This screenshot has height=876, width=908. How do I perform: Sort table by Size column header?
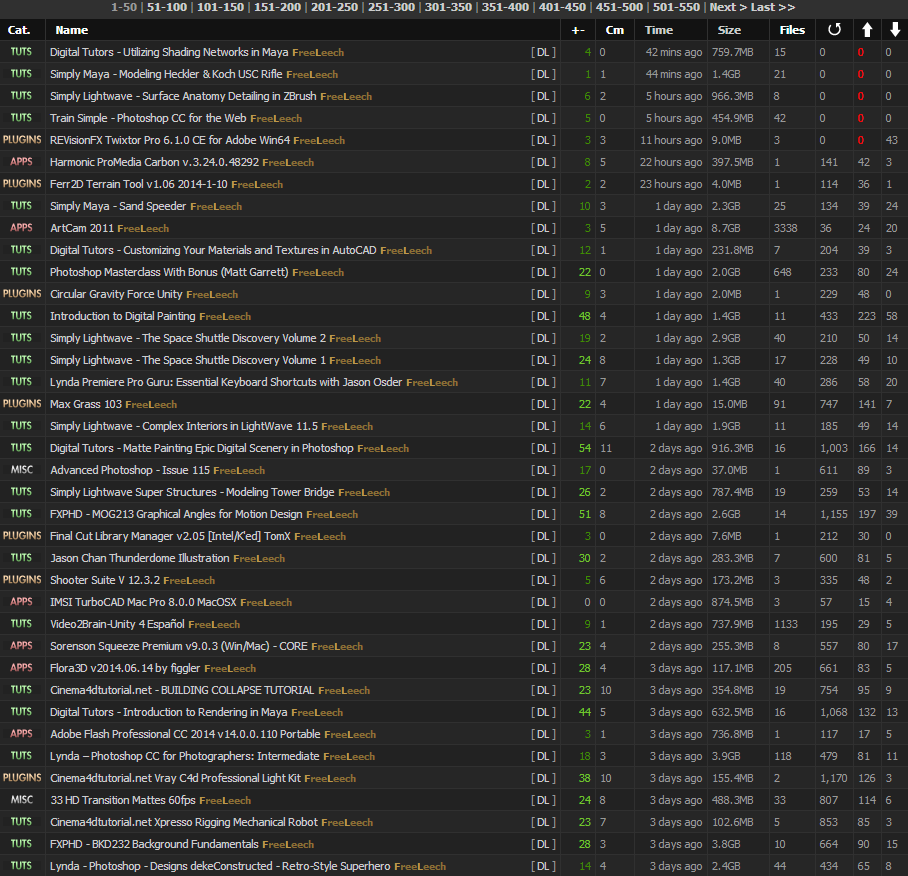(729, 30)
